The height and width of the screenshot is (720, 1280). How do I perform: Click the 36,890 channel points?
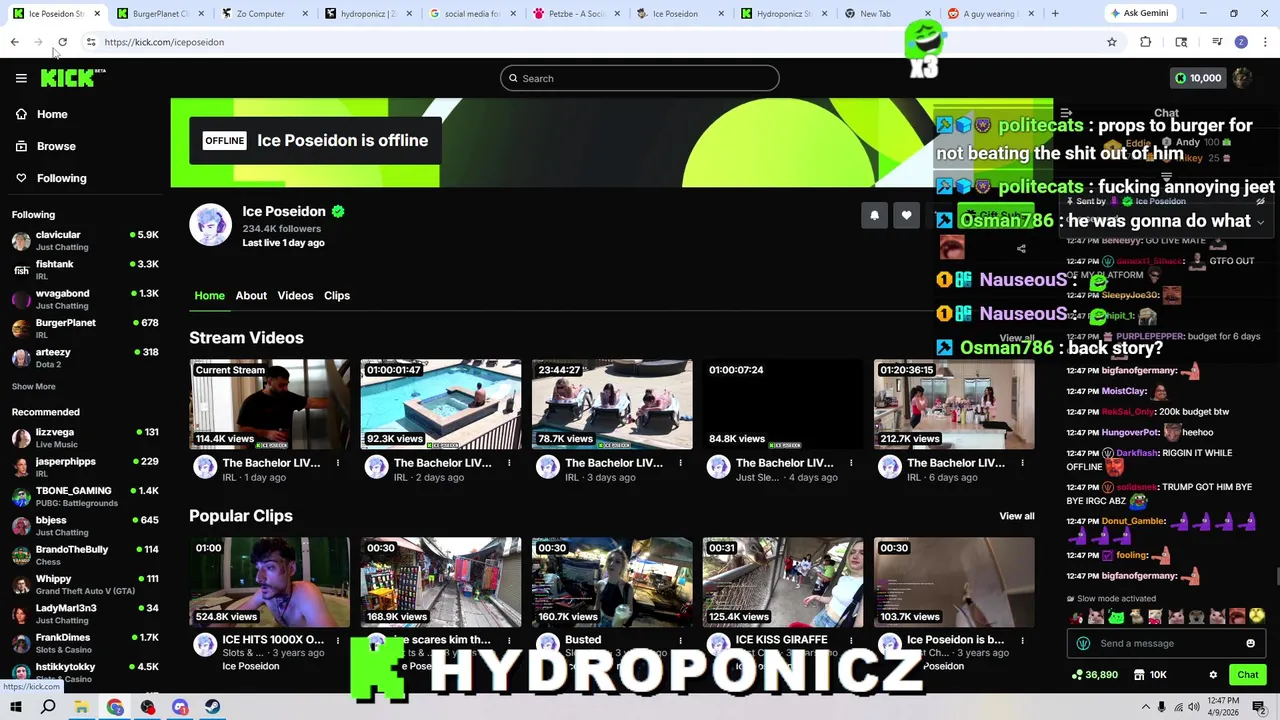1094,675
